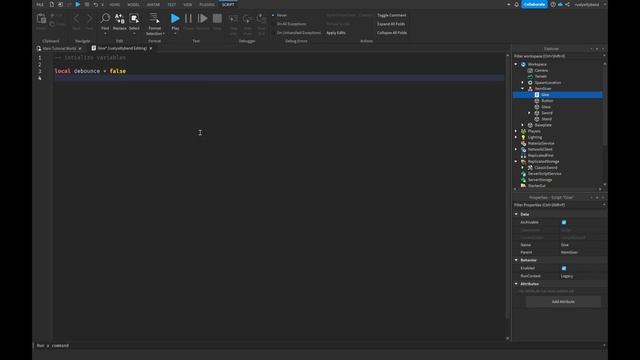Switch to the TEST ribbon tab
This screenshot has height=360, width=640.
coord(171,4)
